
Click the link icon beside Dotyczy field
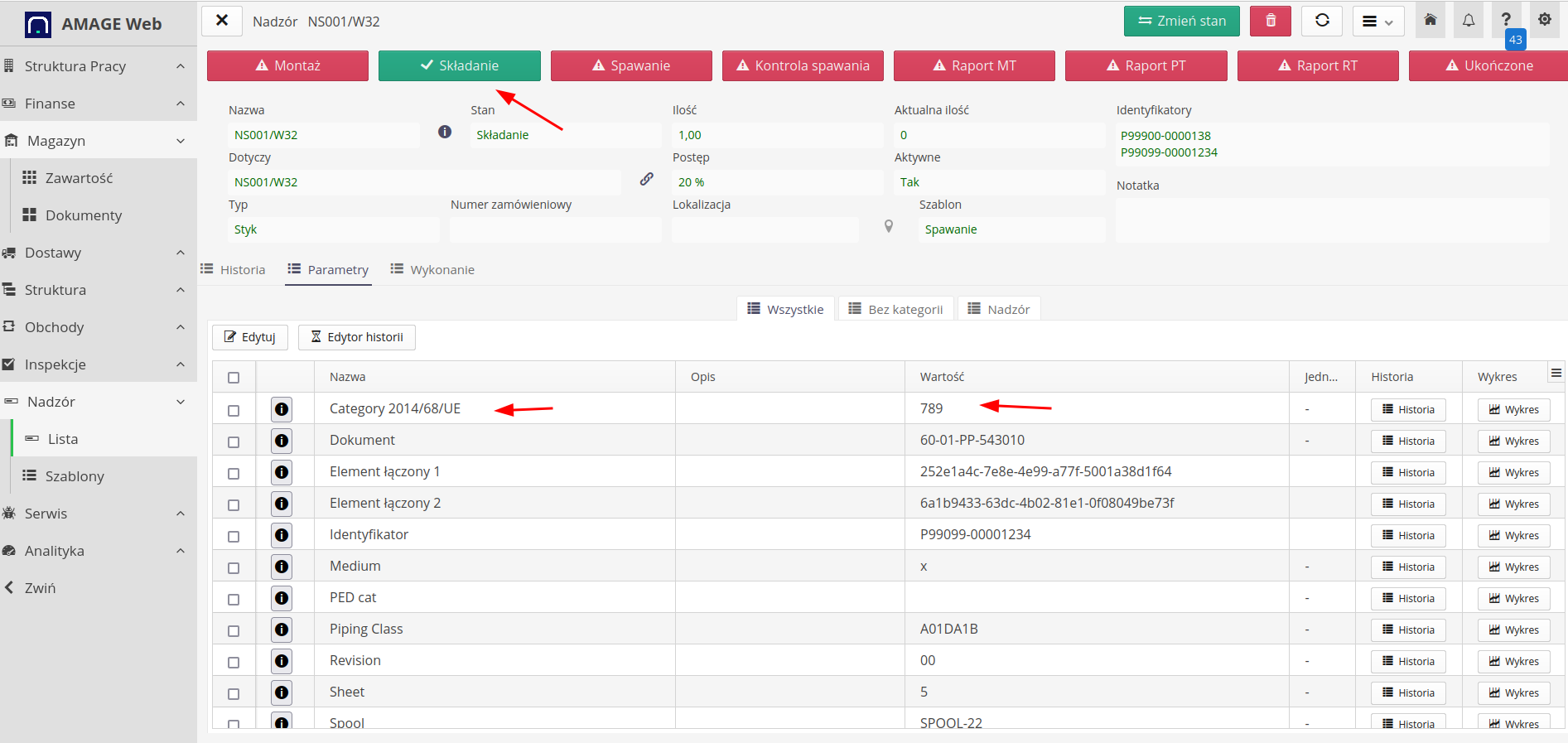click(x=646, y=179)
